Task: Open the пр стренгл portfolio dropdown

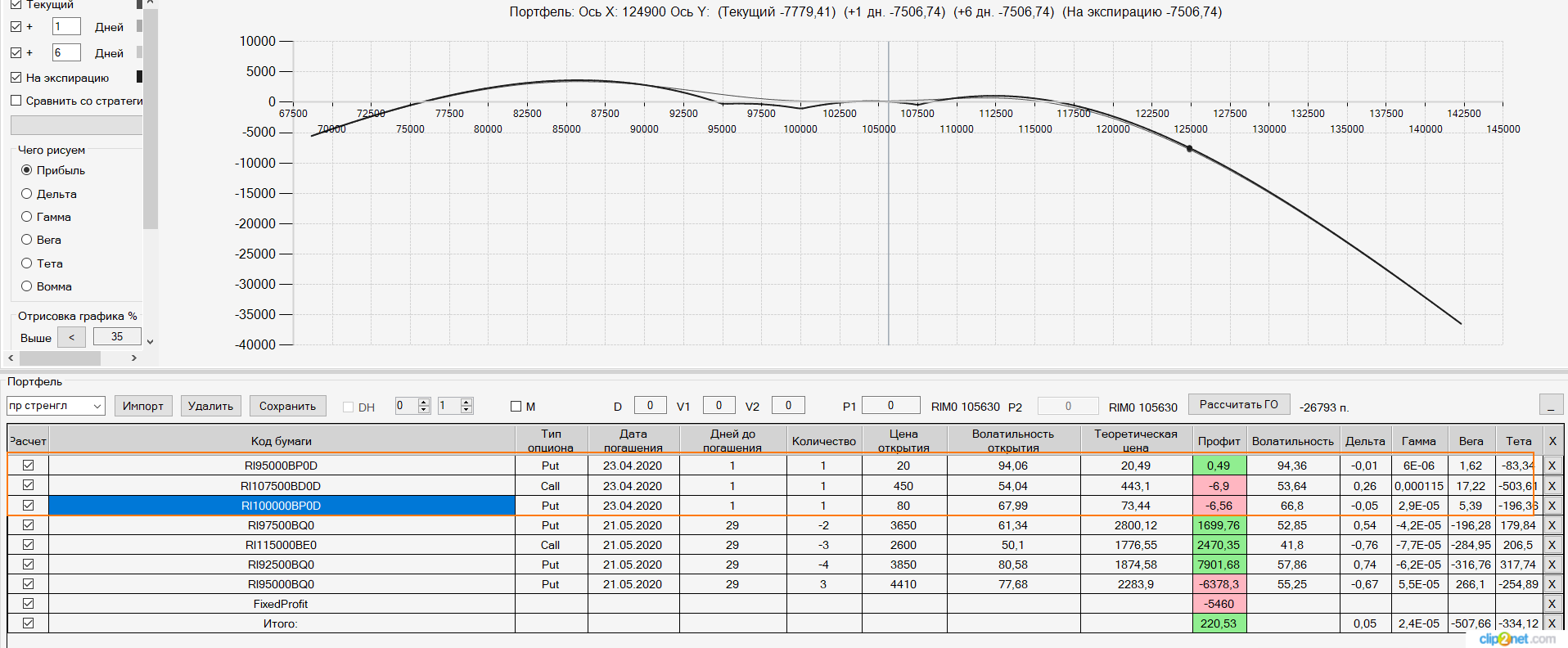Action: [x=97, y=406]
